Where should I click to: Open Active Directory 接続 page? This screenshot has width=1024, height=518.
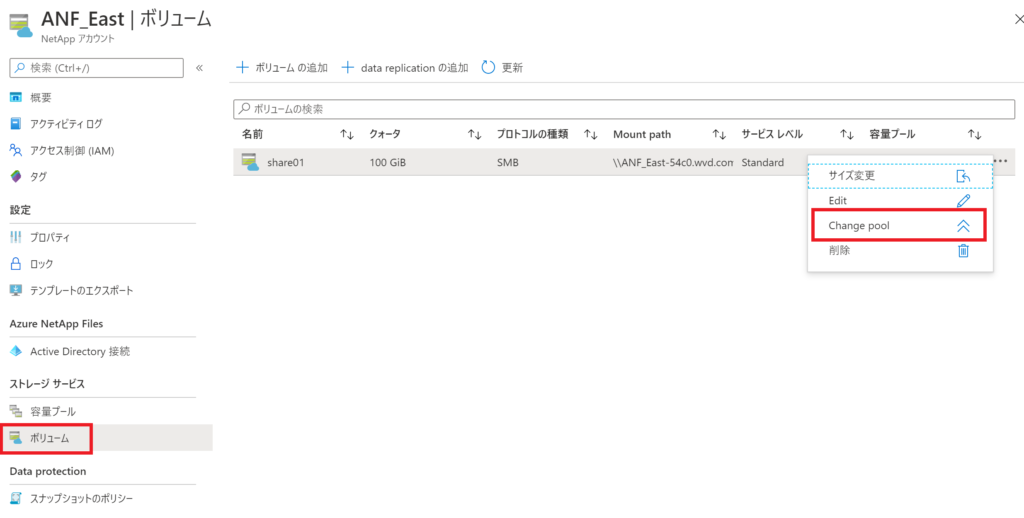80,351
